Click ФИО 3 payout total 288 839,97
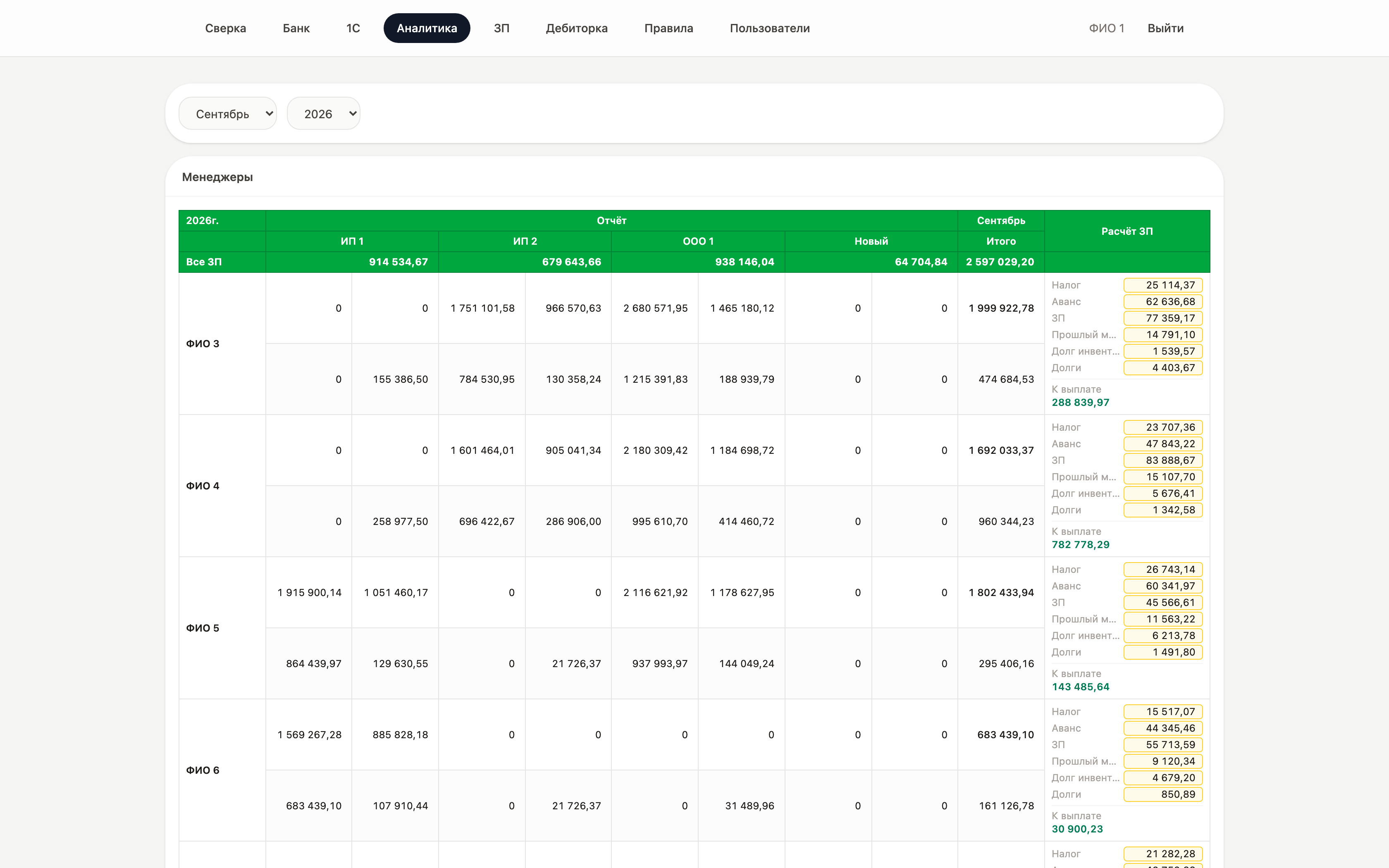Screen dimensions: 1389x868 [x=1080, y=403]
